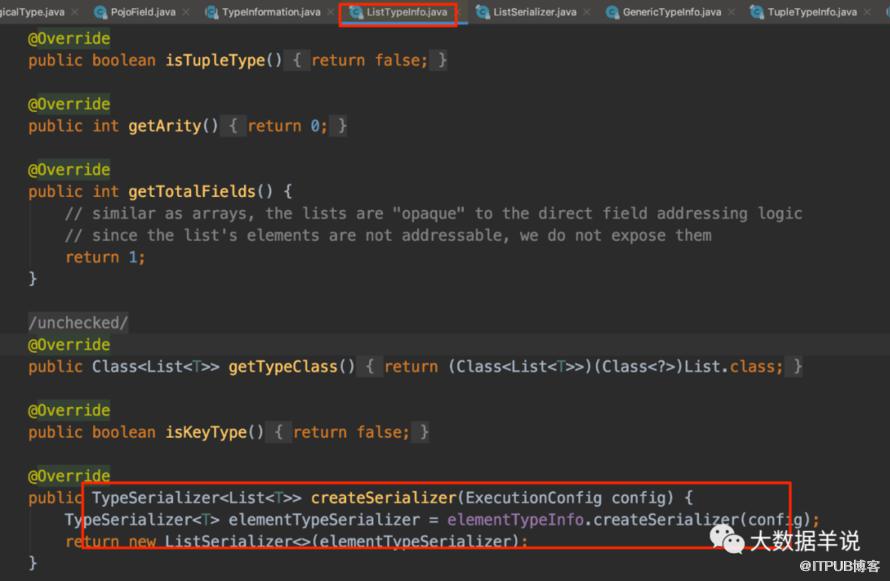Click @Override annotation above isKeyType
Image resolution: width=890 pixels, height=581 pixels.
click(x=69, y=410)
